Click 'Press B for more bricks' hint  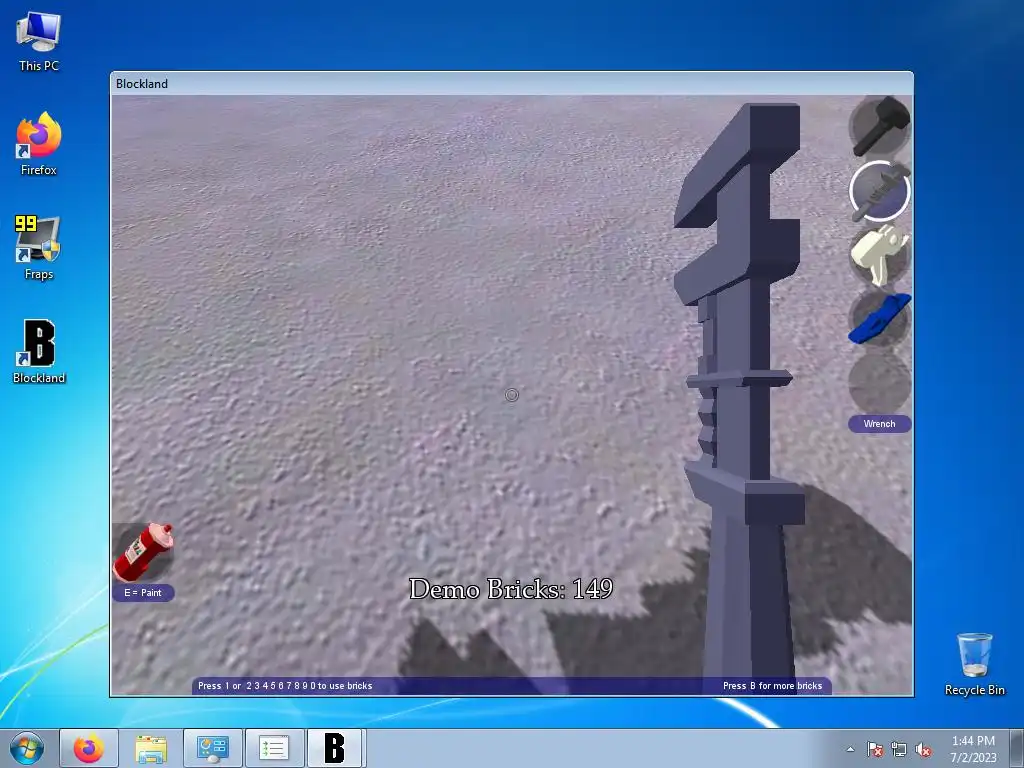[x=773, y=686]
